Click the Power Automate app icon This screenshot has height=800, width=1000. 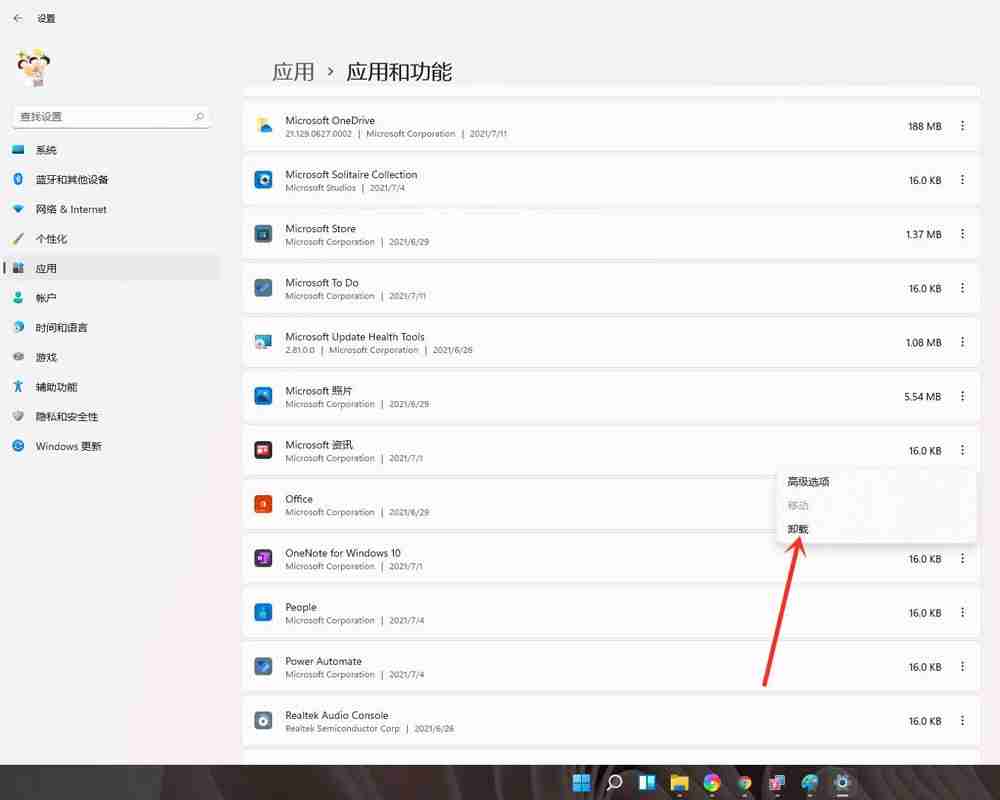(x=263, y=666)
